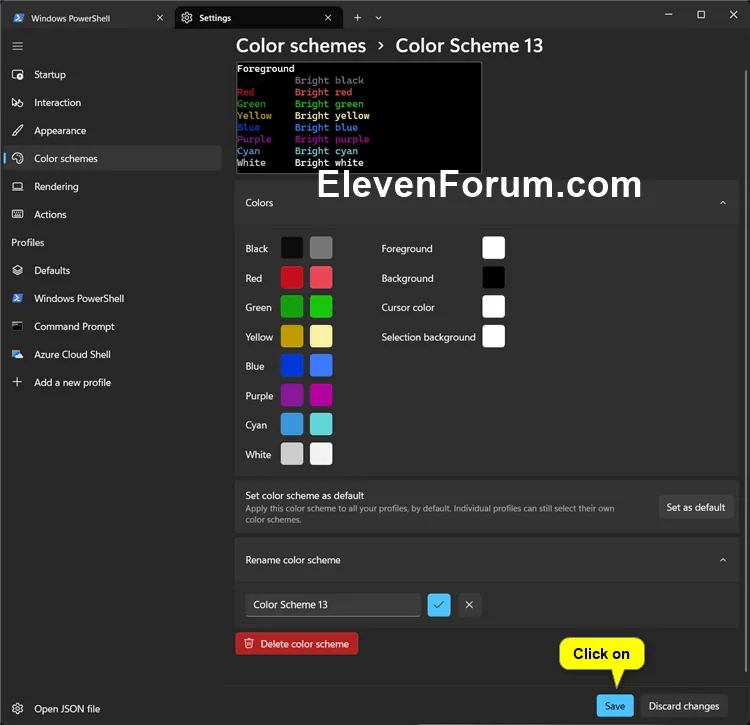Open a new tab with plus icon
Image resolution: width=750 pixels, height=725 pixels.
[x=357, y=18]
